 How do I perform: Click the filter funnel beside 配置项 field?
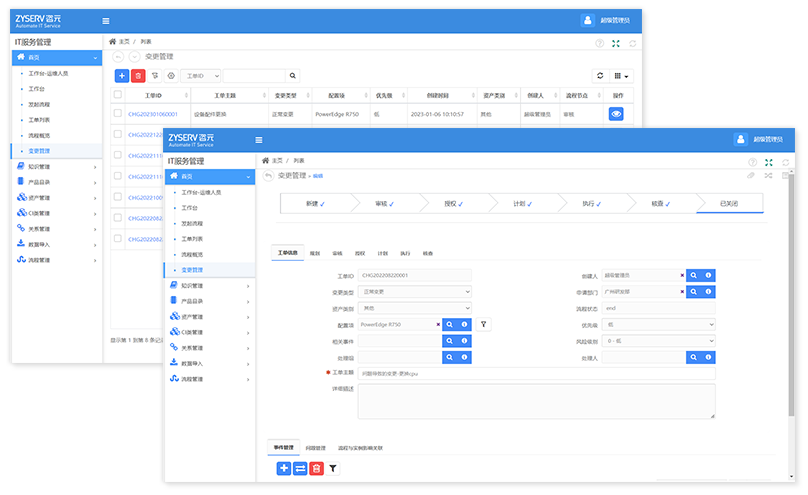(483, 325)
